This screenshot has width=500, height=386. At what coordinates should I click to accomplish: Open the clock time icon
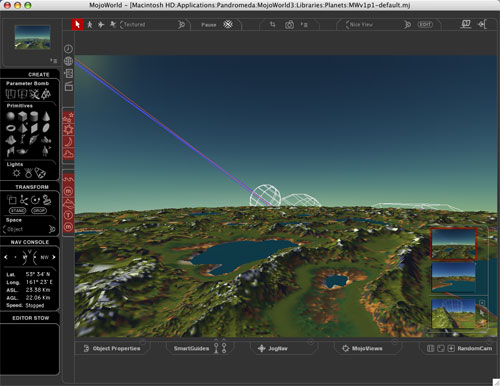click(x=68, y=49)
